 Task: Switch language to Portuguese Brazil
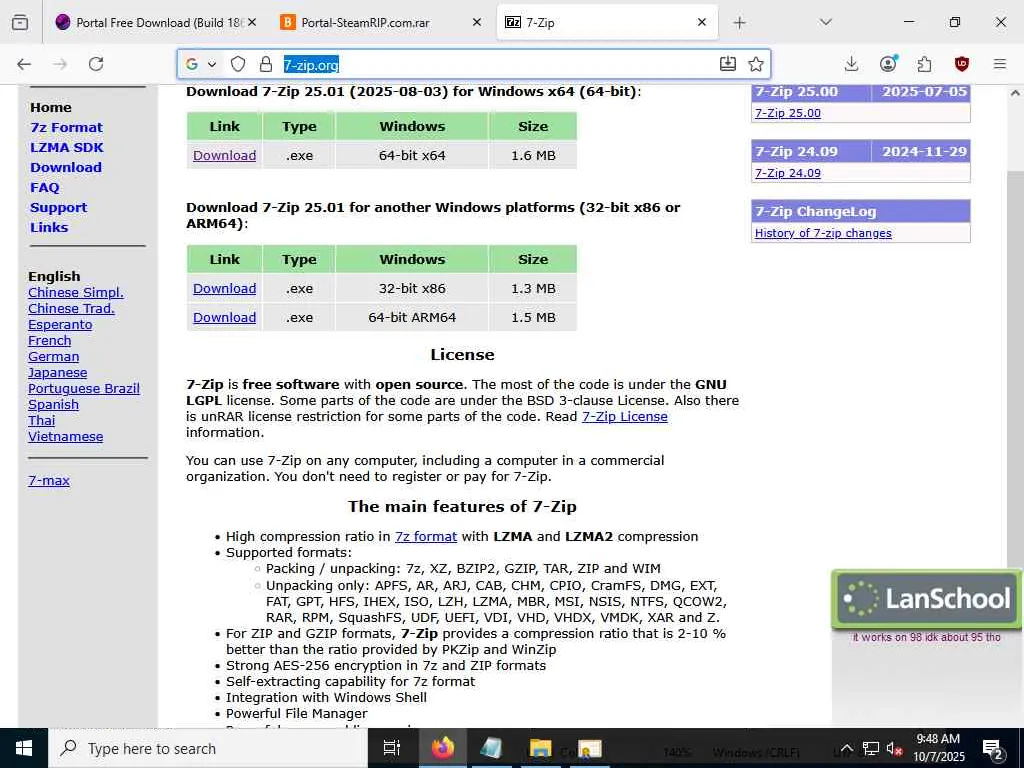[84, 389]
